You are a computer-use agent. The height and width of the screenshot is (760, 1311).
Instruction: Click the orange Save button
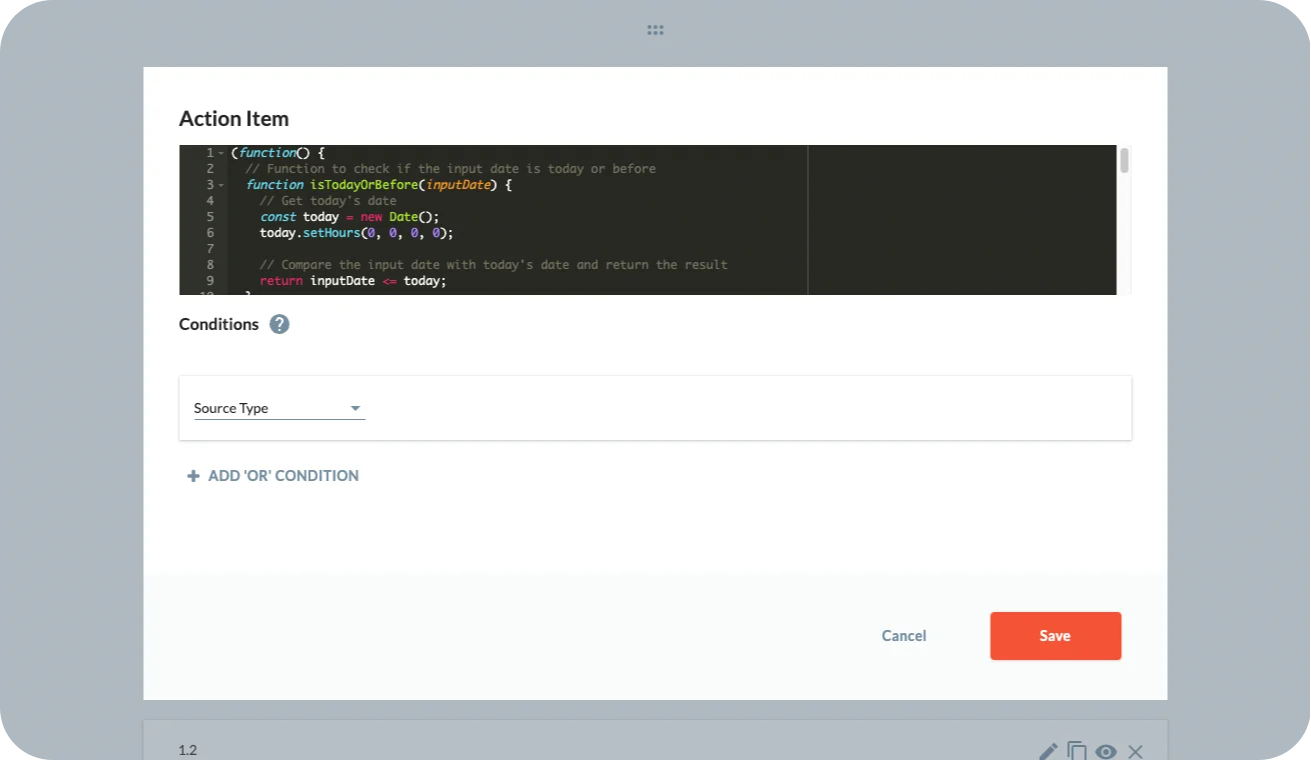pyautogui.click(x=1055, y=636)
